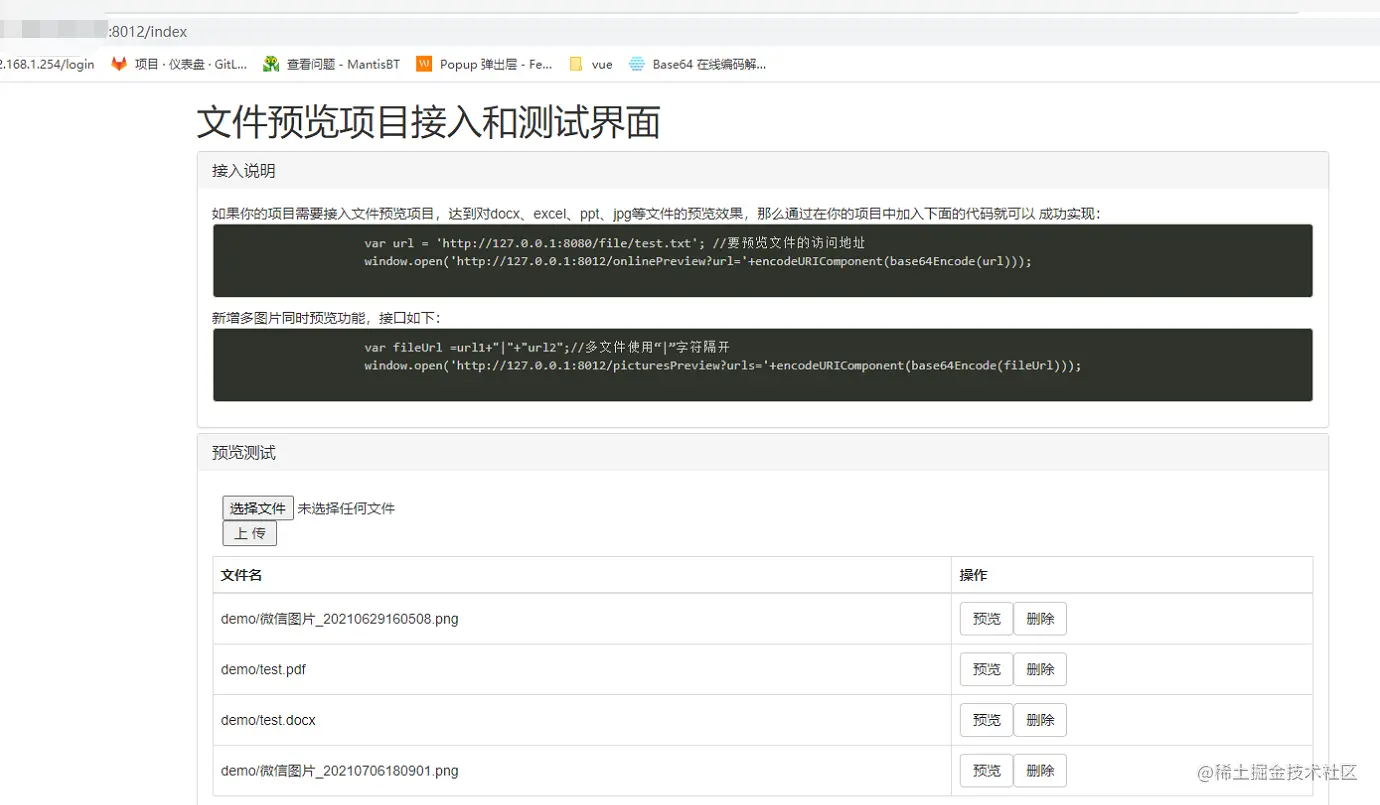Click file name demo/微信图片_20210629160508.png
1380x805 pixels.
340,619
